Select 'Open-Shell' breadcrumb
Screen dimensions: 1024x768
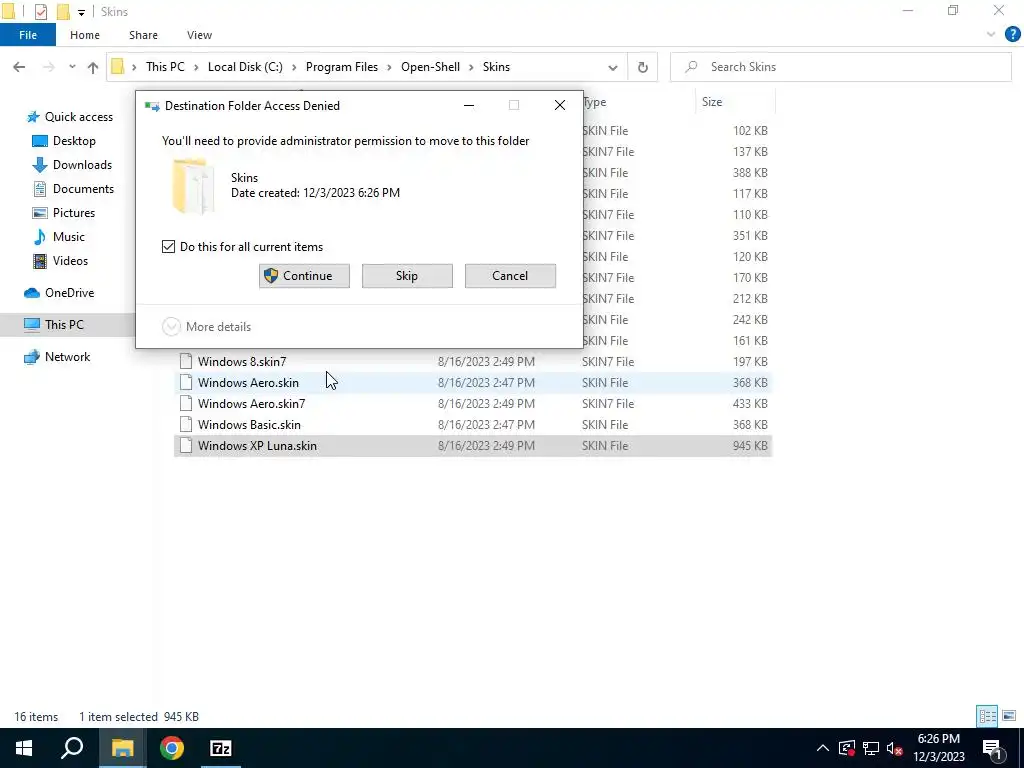[x=430, y=67]
